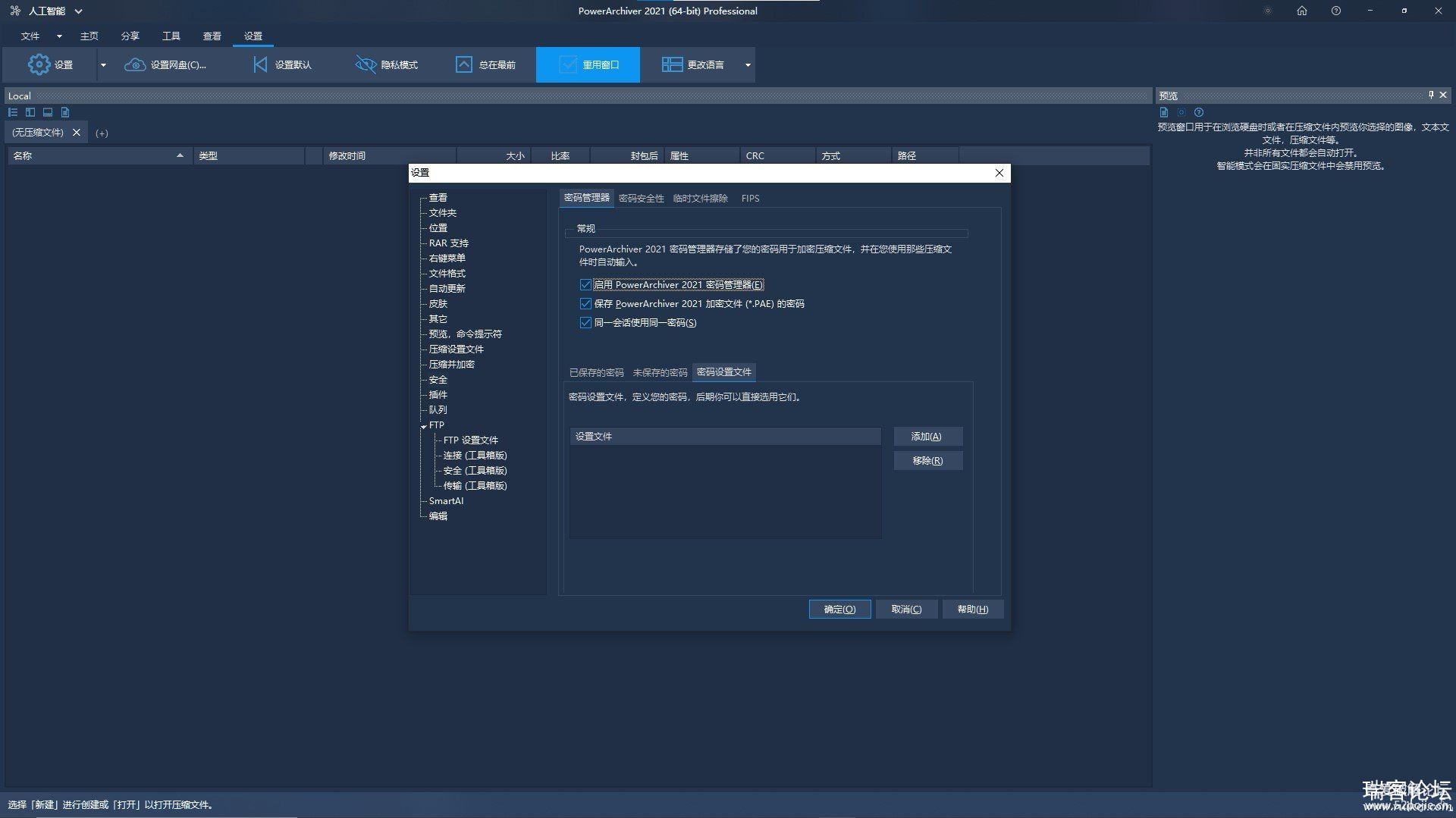
Task: Close the 设置 dialog with X
Action: tap(999, 173)
